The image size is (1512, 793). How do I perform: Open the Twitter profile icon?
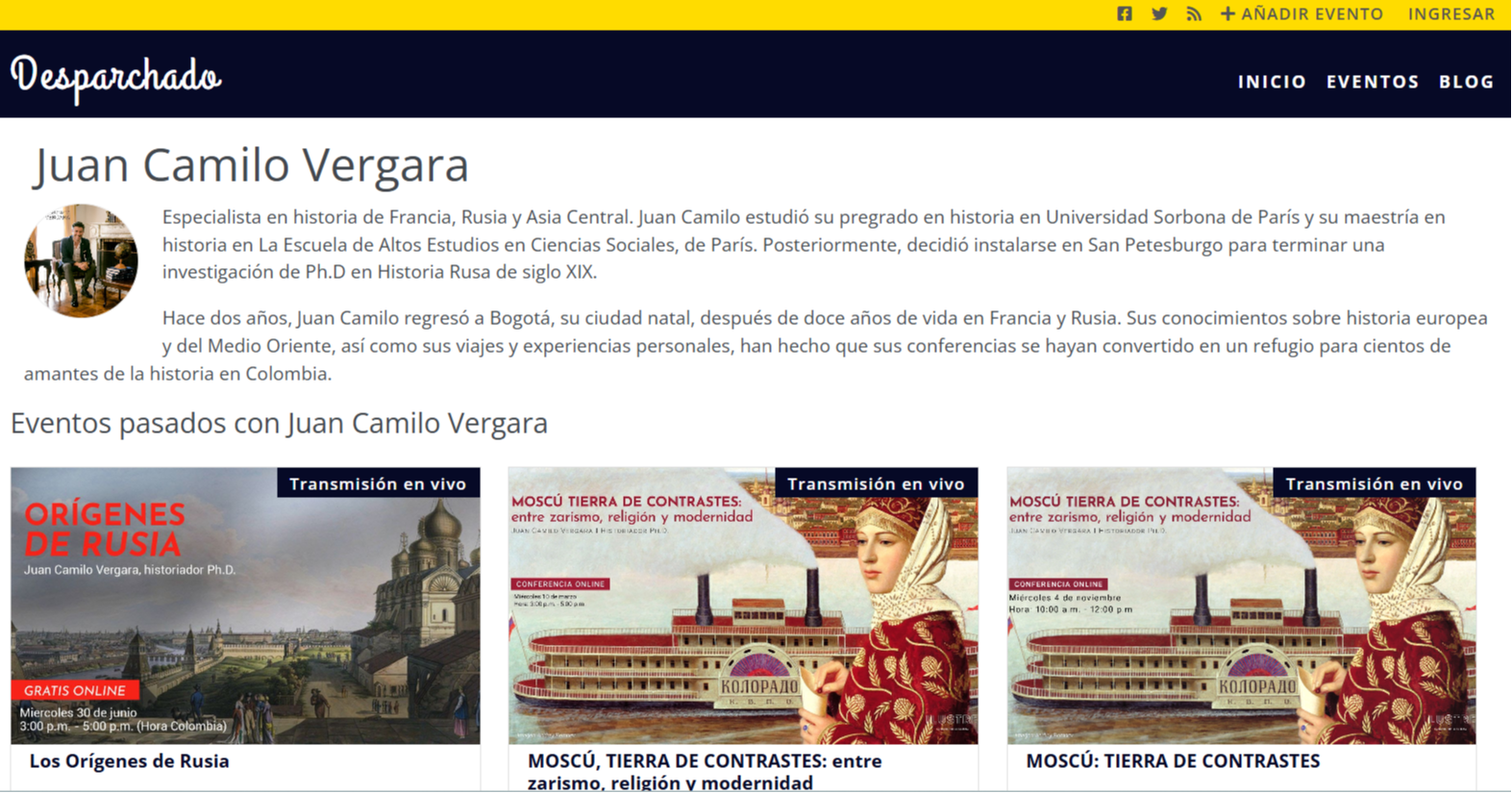pyautogui.click(x=1159, y=13)
